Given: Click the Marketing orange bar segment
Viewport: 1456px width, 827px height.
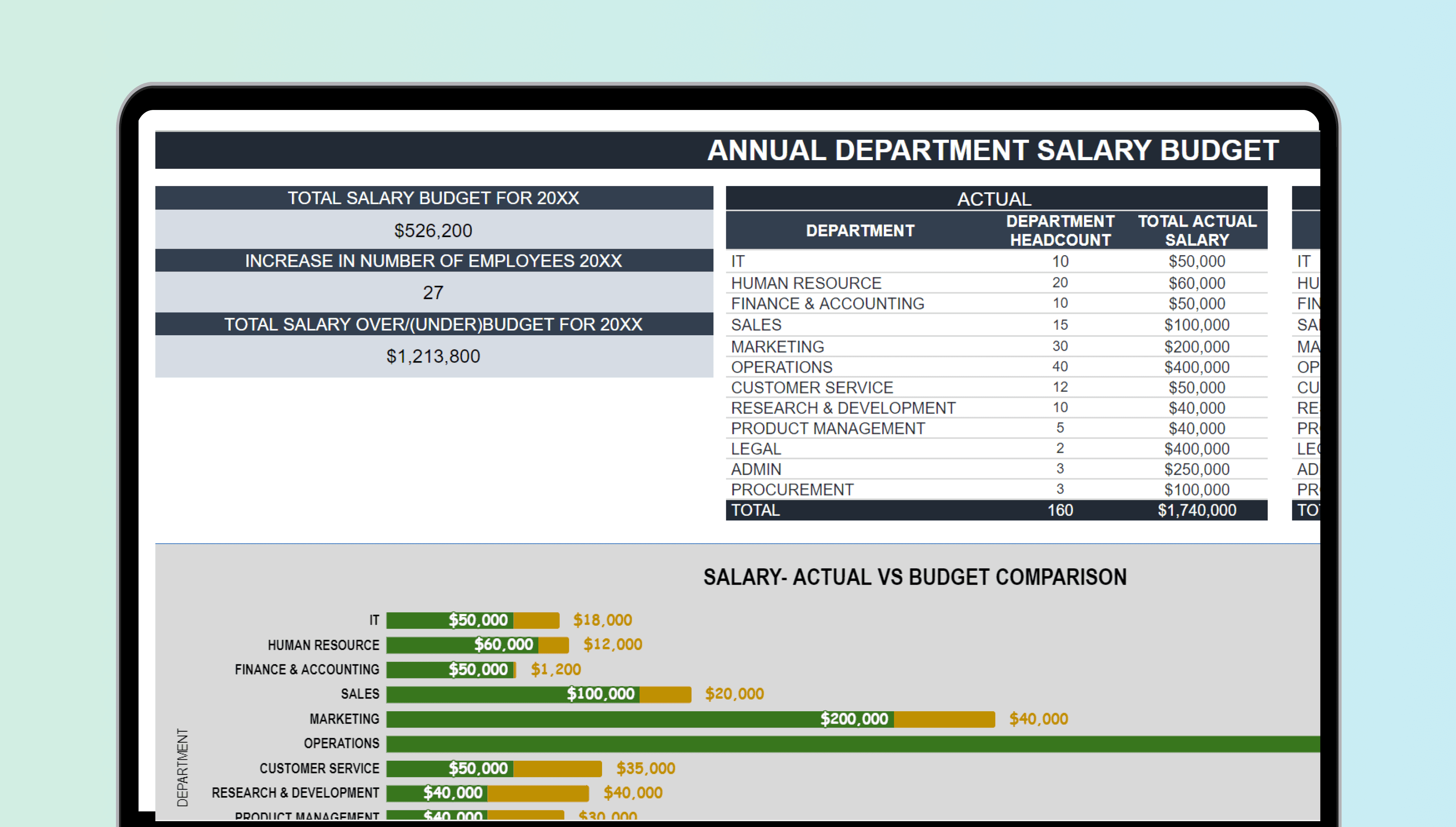Looking at the screenshot, I should click(944, 719).
